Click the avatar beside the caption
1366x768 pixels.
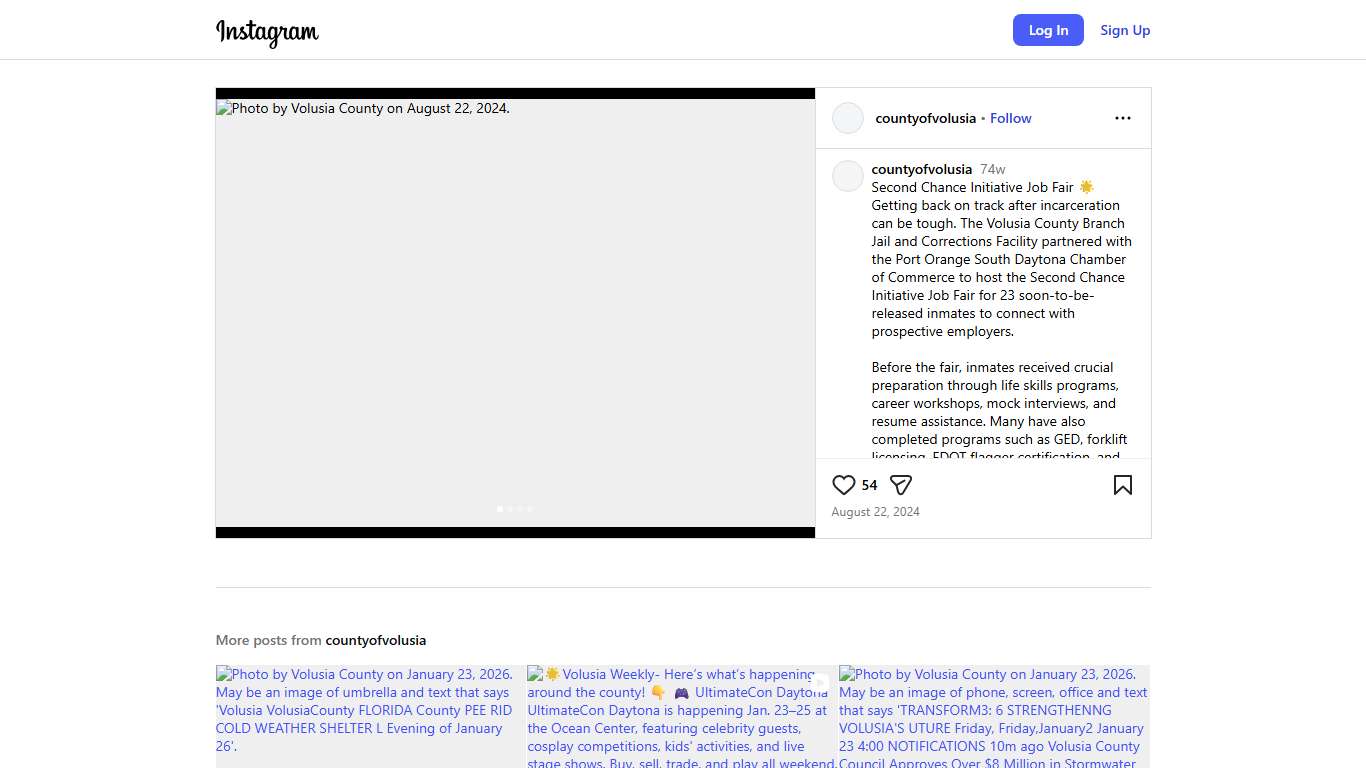[x=847, y=176]
